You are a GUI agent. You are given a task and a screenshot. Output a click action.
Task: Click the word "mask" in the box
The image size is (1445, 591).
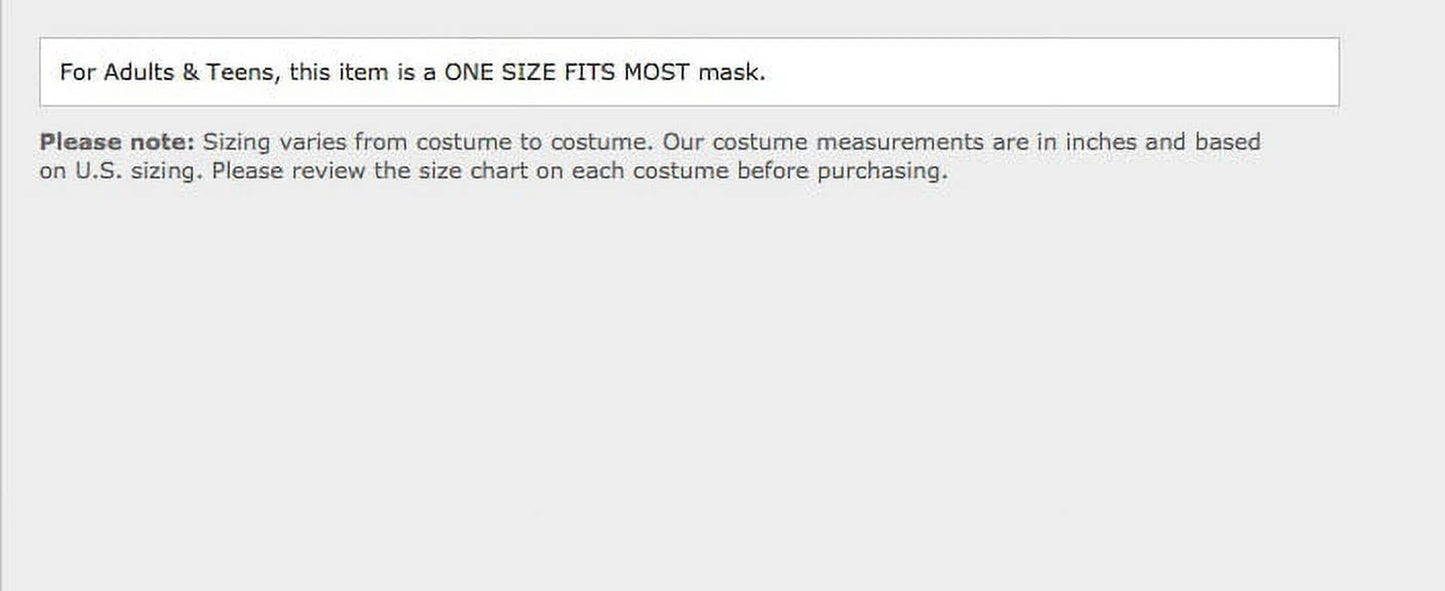tap(729, 73)
